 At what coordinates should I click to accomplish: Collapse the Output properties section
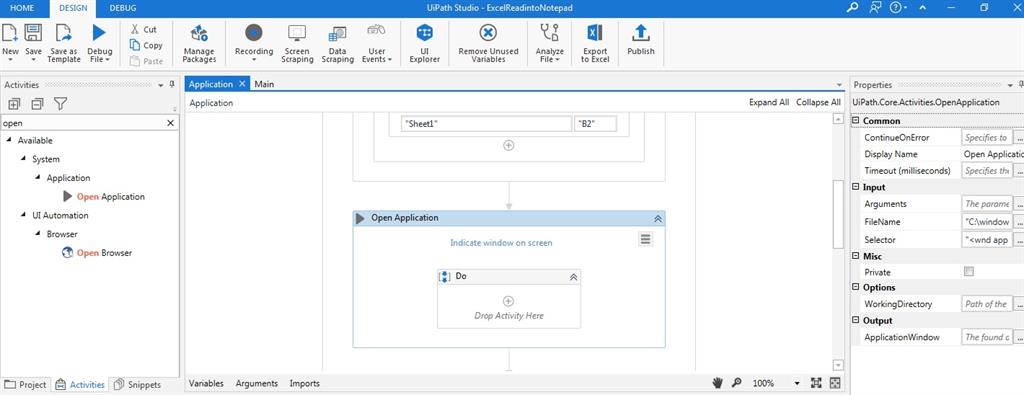click(856, 321)
